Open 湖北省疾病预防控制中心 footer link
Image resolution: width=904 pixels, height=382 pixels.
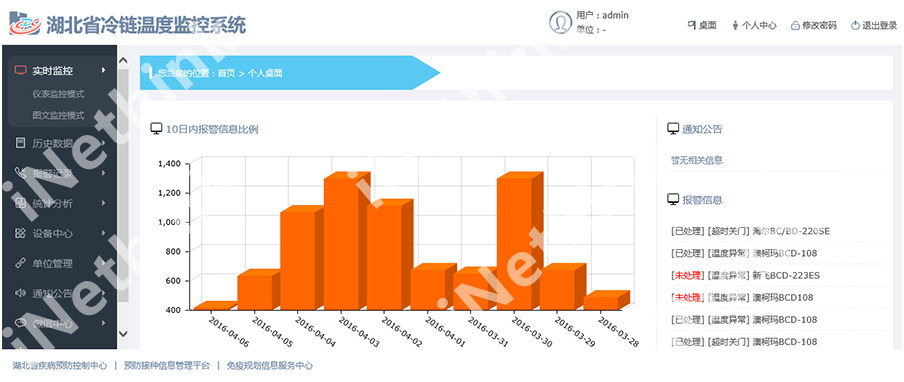coord(60,365)
